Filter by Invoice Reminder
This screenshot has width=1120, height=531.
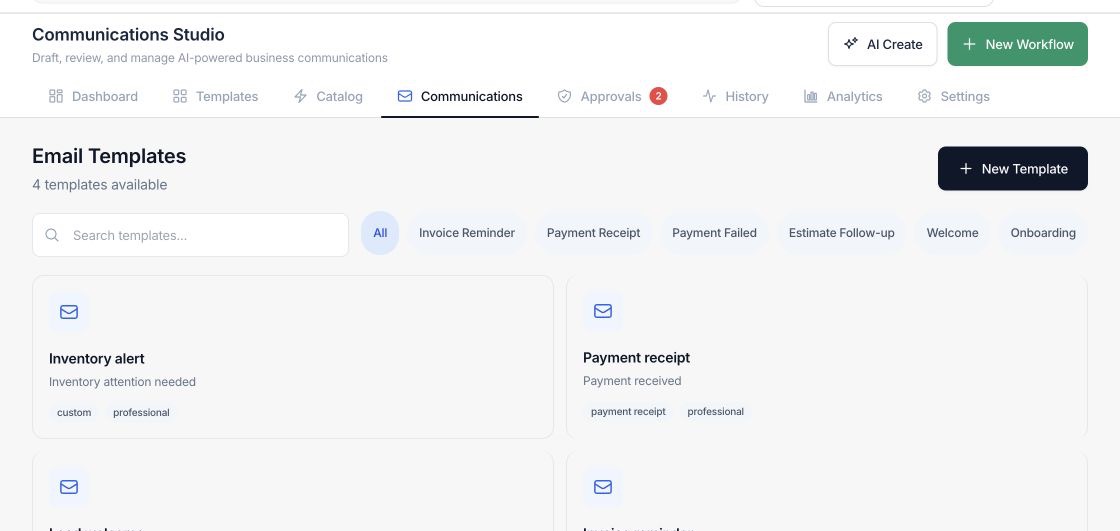coord(466,233)
